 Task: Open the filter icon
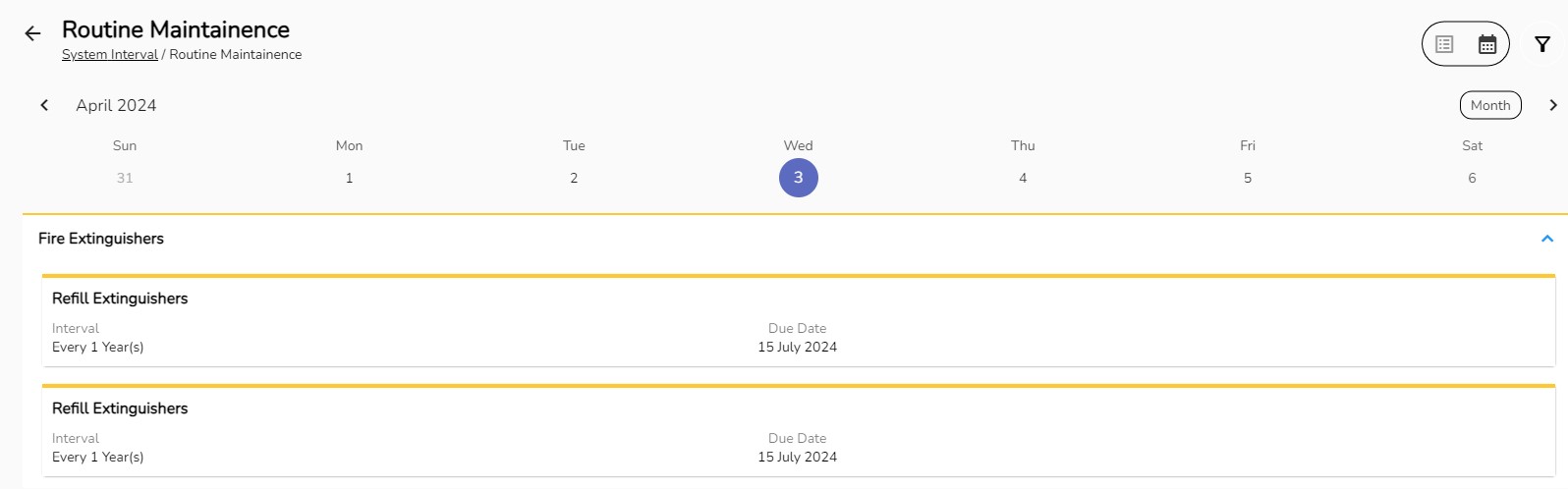[x=1542, y=44]
